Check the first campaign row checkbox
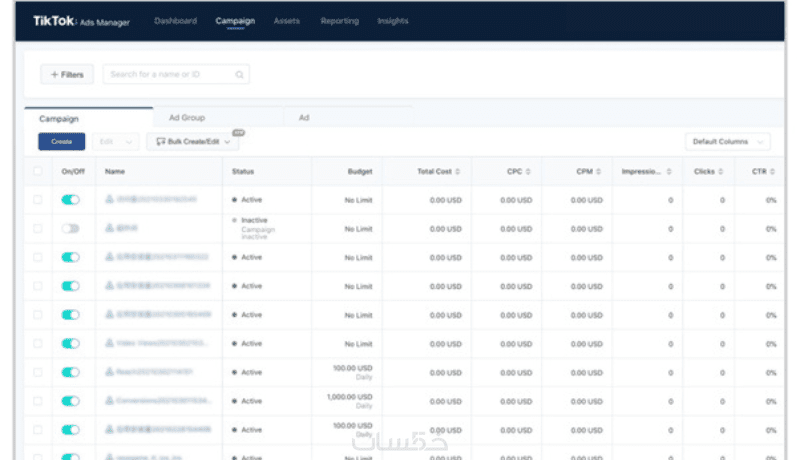This screenshot has width=800, height=460. (38, 199)
